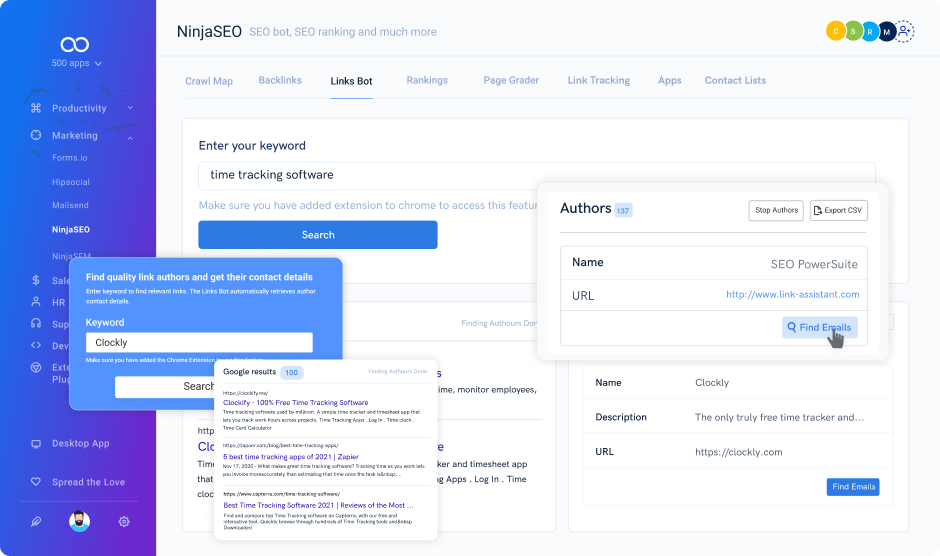940x556 pixels.
Task: Click the infinity logo in sidebar
Action: 75,45
